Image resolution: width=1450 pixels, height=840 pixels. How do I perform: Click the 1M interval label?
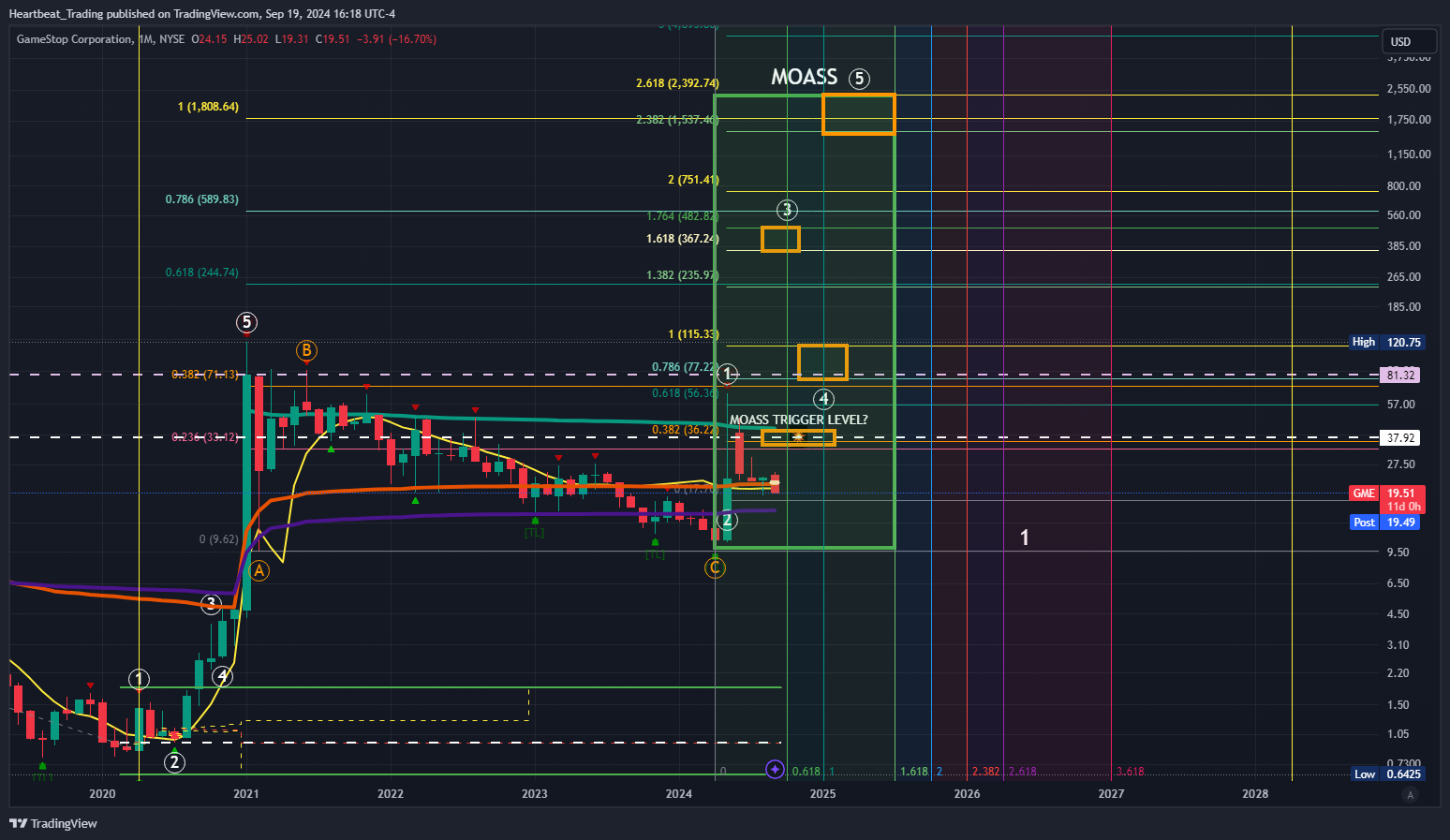(146, 39)
